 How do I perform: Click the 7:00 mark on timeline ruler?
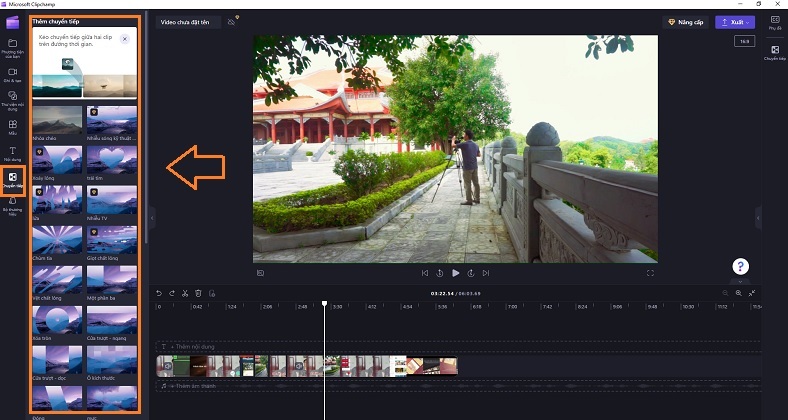coord(512,306)
